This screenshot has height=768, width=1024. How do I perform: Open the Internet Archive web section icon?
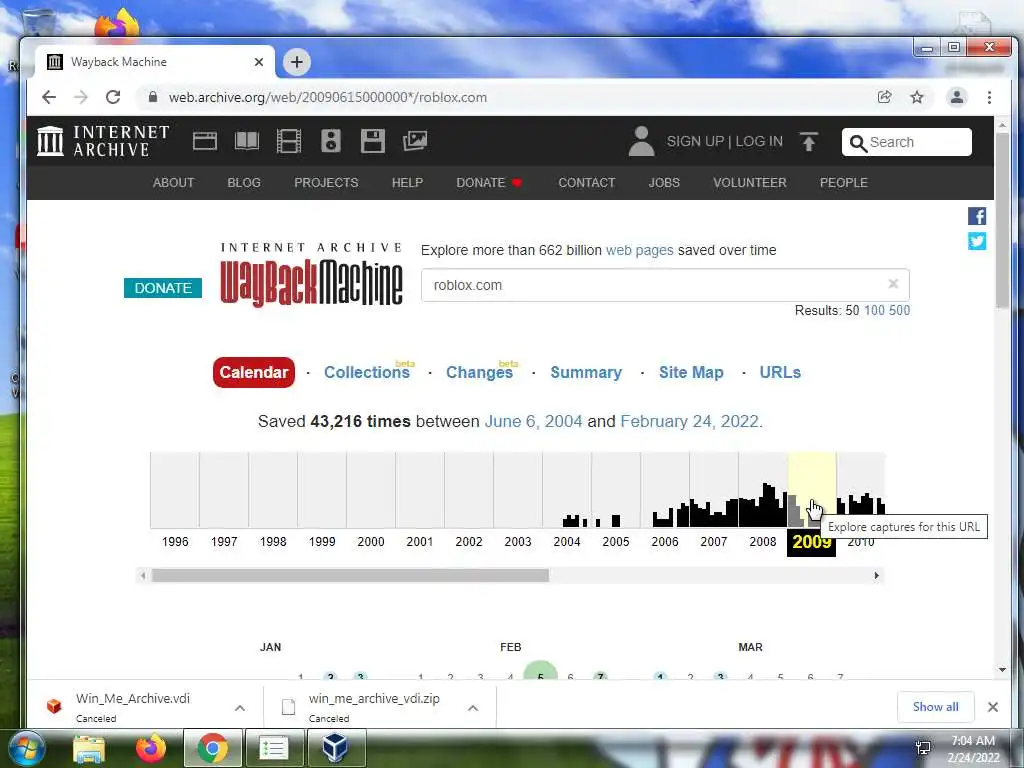click(x=204, y=141)
